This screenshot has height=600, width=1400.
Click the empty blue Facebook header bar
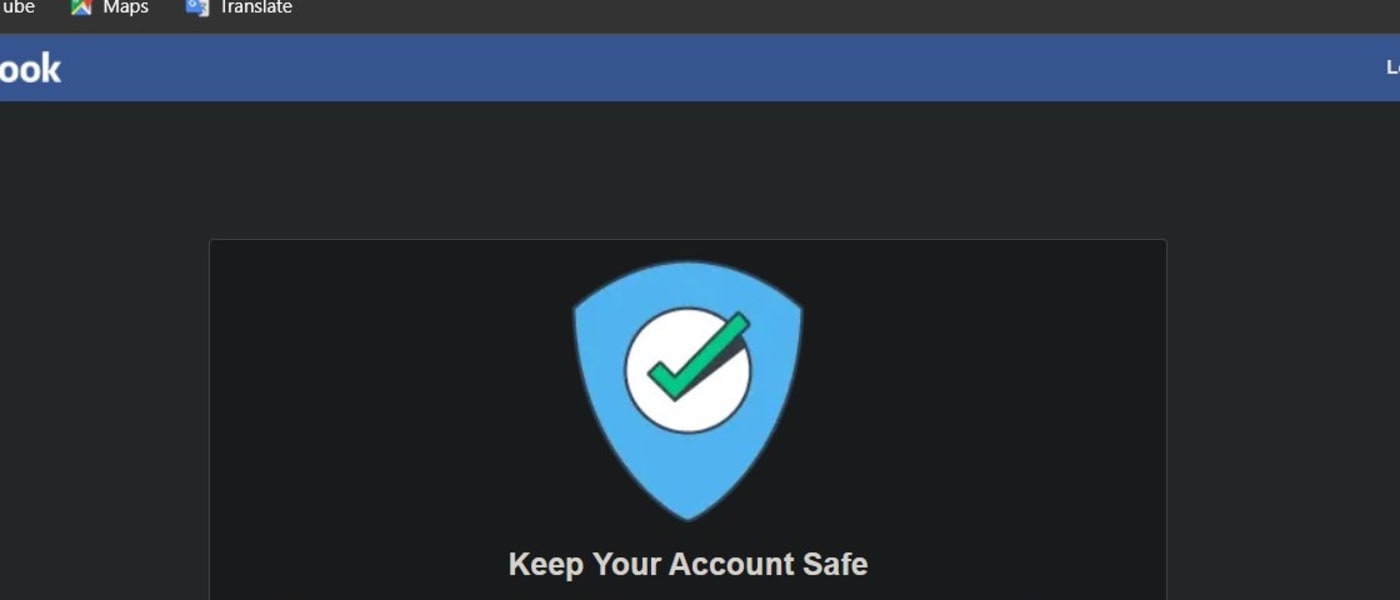[x=700, y=68]
